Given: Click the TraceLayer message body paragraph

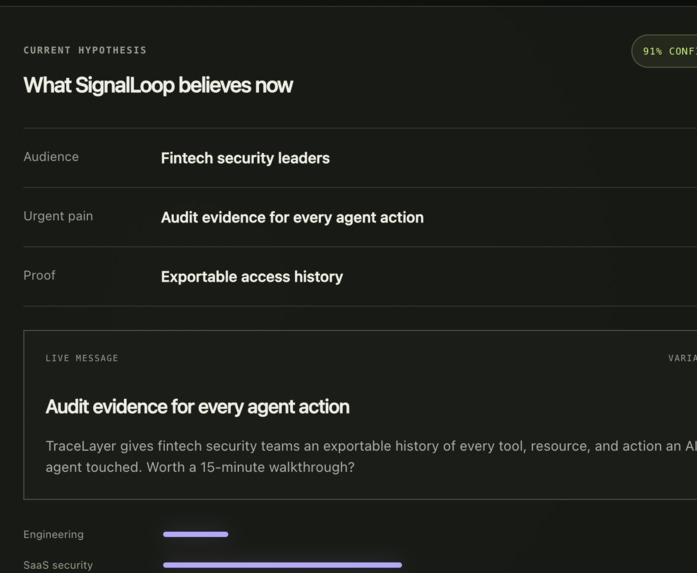Looking at the screenshot, I should [x=371, y=457].
